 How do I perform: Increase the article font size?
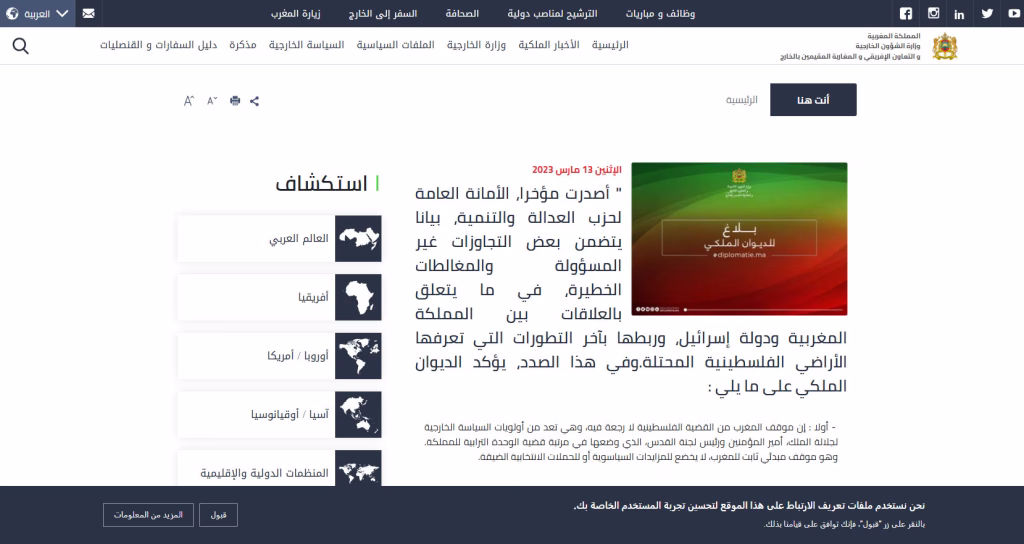(x=189, y=101)
